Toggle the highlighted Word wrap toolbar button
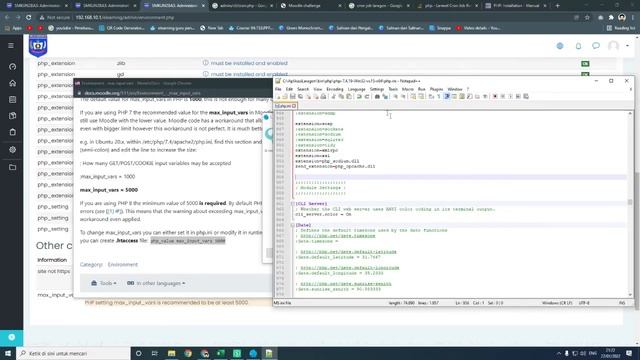The width and height of the screenshot is (640, 360). (x=447, y=96)
